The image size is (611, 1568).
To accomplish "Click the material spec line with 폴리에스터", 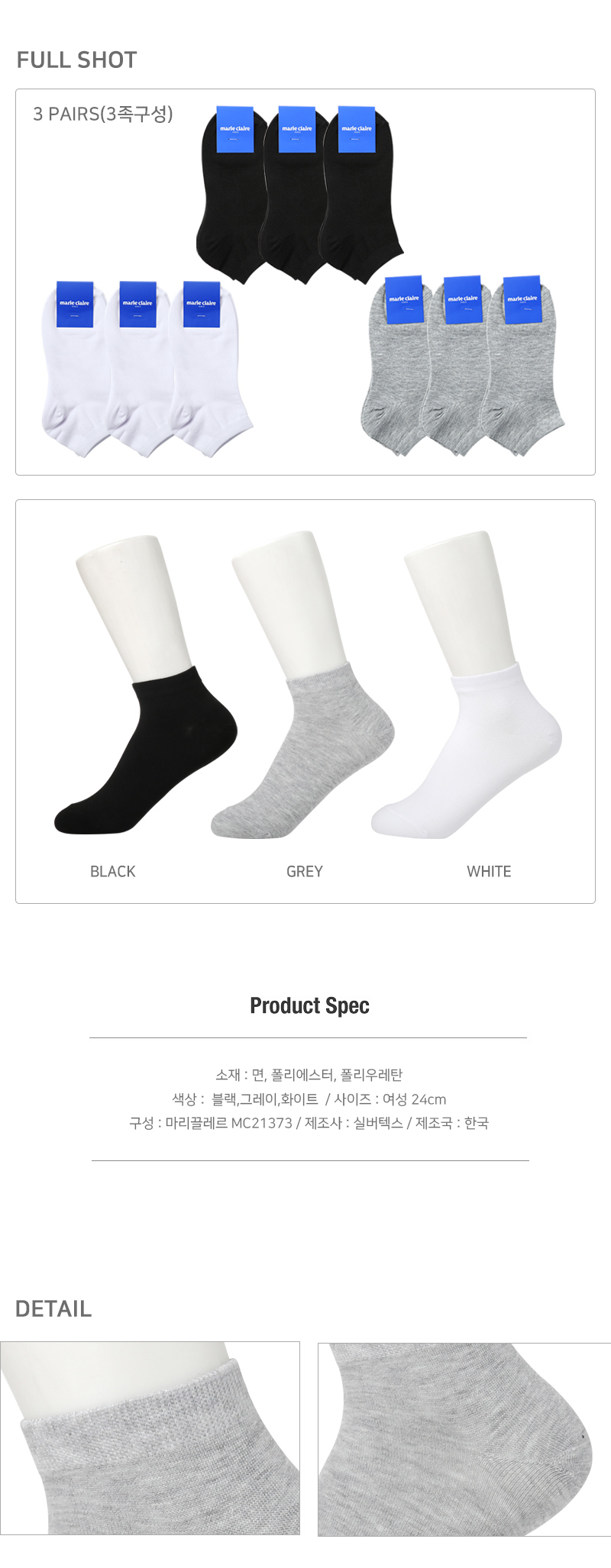I will (309, 1075).
